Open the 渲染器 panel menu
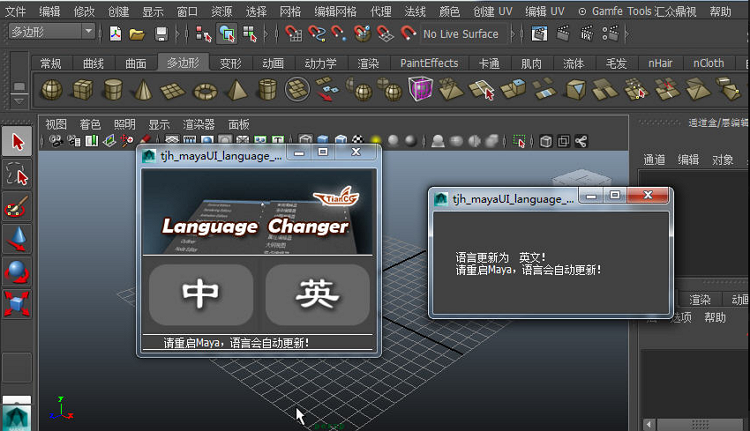This screenshot has height=431, width=750. 199,124
